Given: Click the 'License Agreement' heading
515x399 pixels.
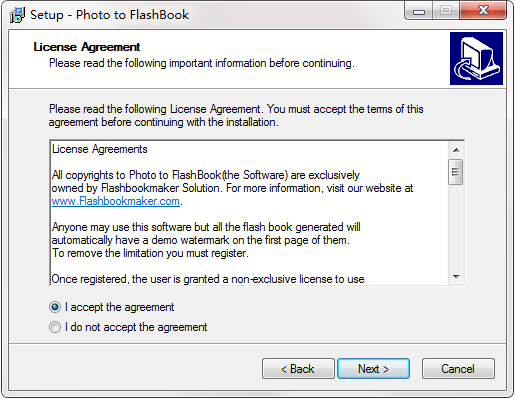Looking at the screenshot, I should pos(87,47).
